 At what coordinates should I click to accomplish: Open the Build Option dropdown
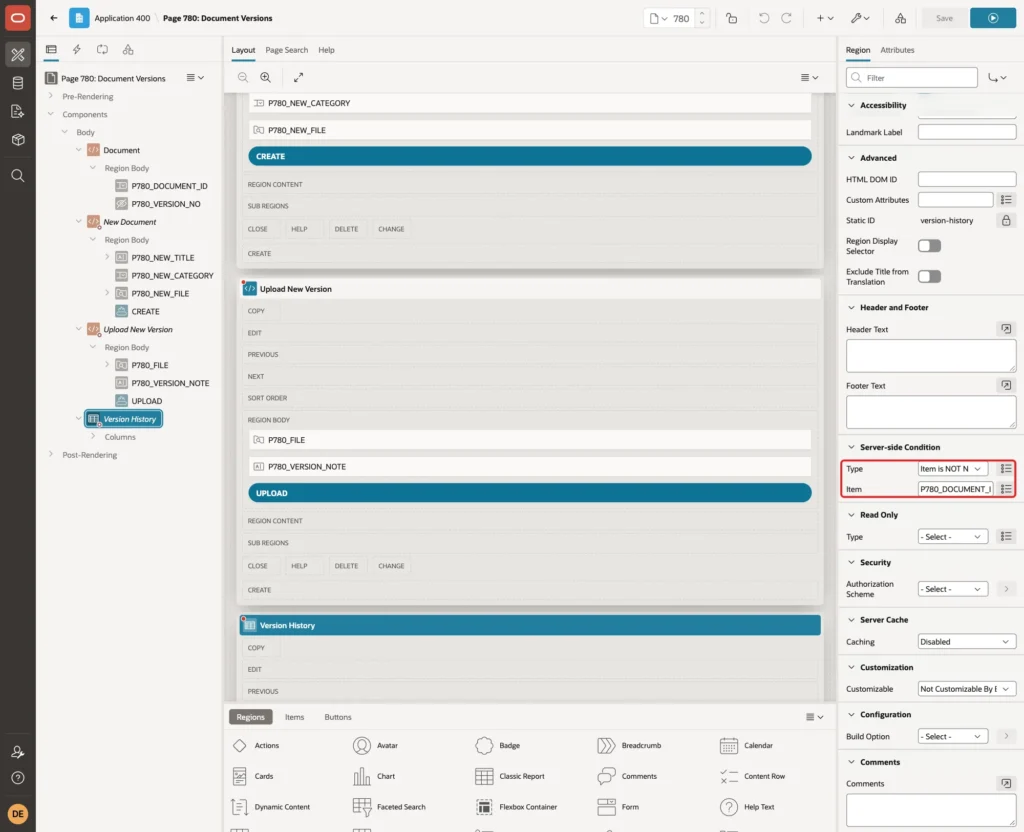click(x=952, y=737)
